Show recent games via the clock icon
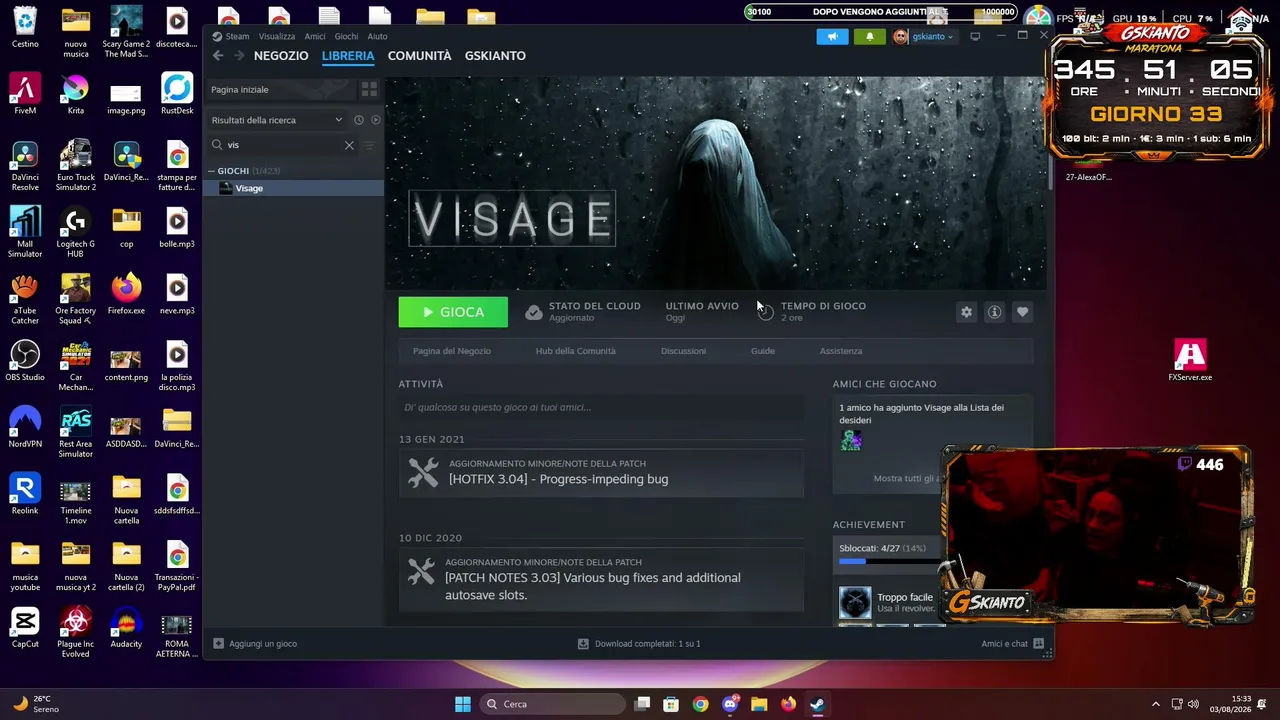Viewport: 1280px width, 720px height. point(358,120)
